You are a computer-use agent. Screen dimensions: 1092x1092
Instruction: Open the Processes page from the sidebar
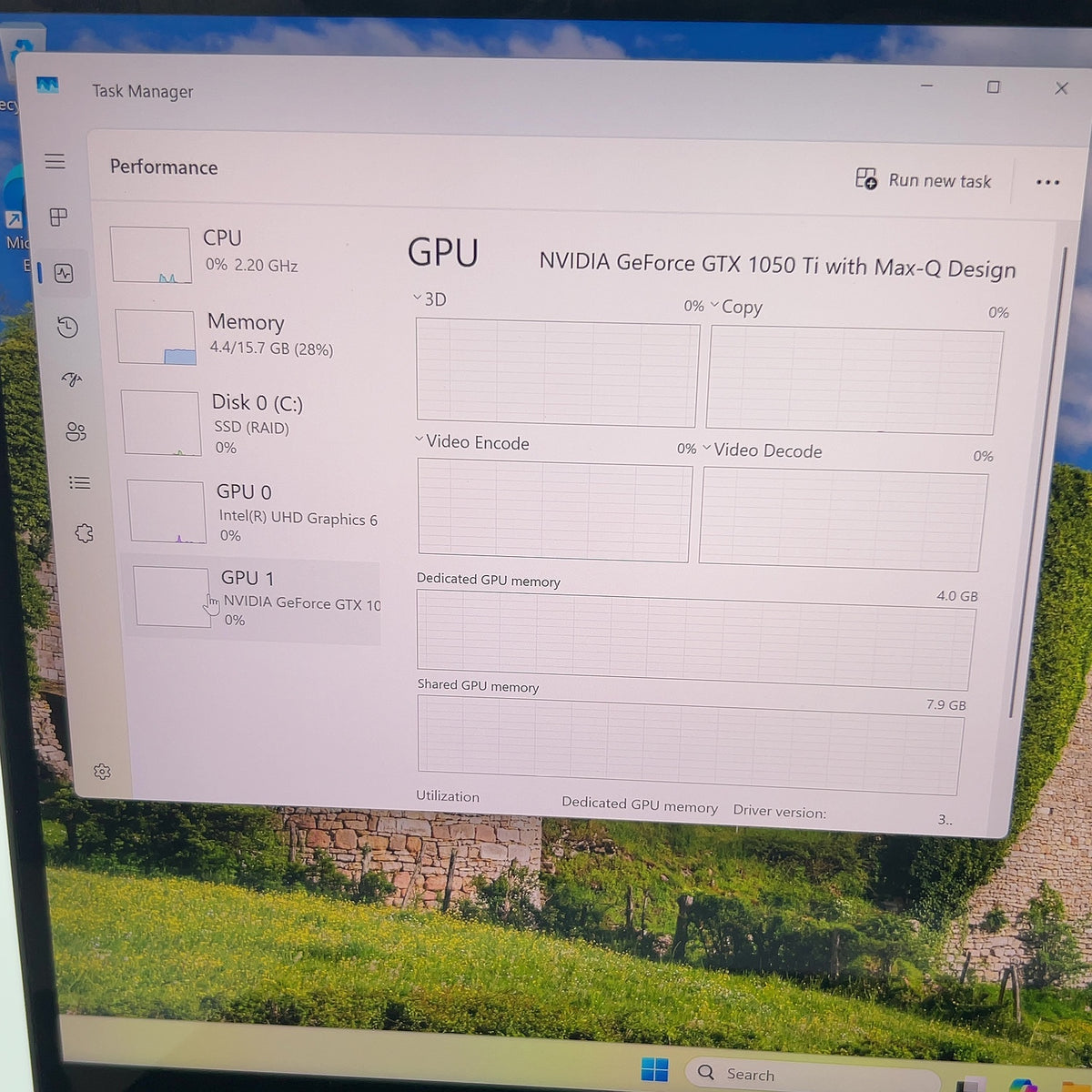click(x=58, y=217)
